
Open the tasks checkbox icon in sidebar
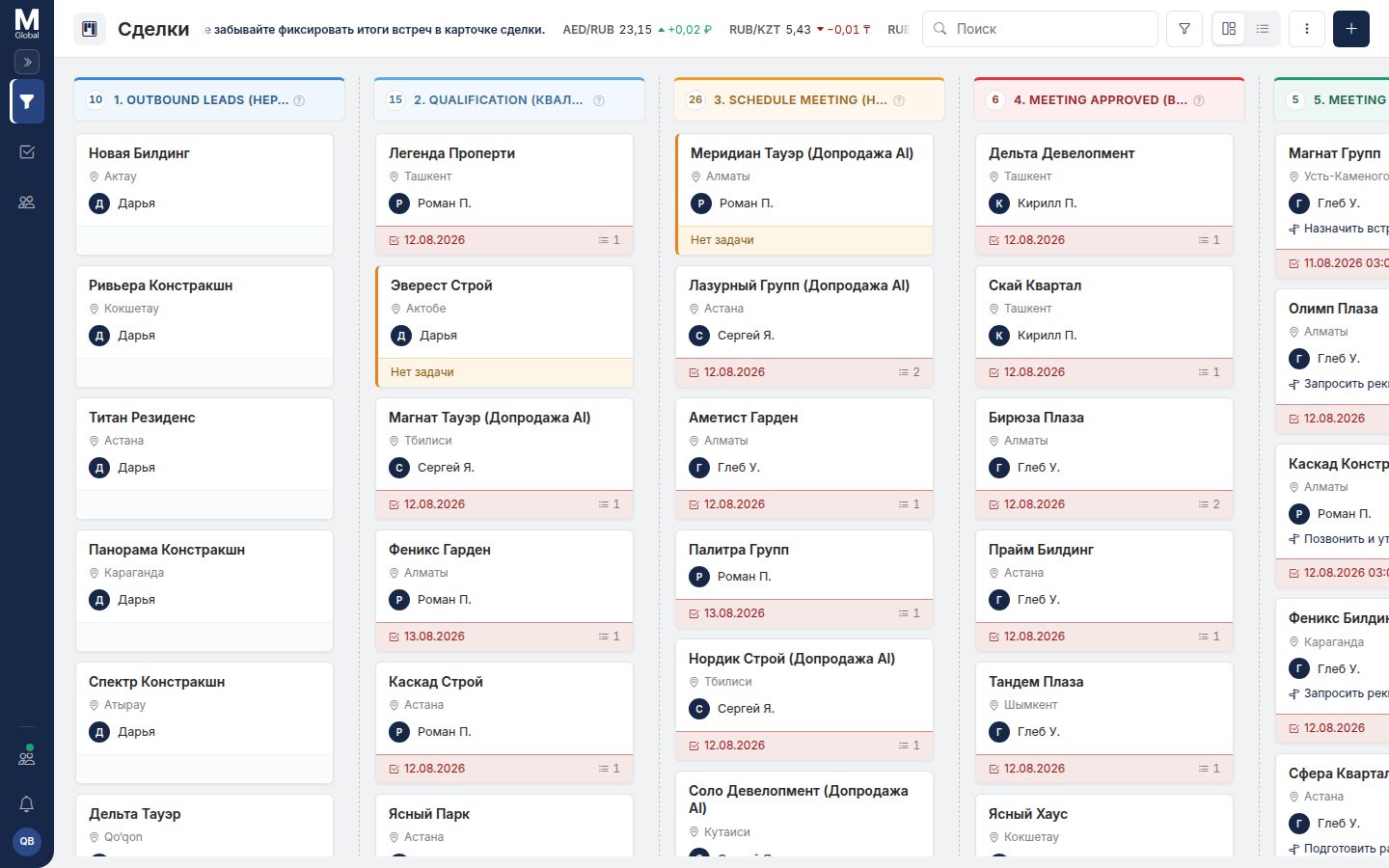pos(27,151)
